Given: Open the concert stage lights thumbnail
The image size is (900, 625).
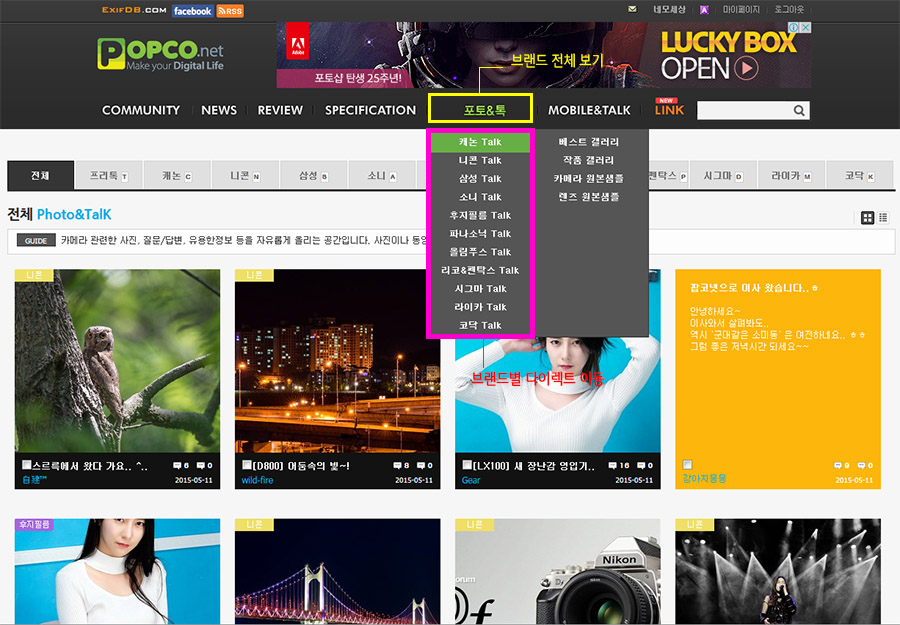Looking at the screenshot, I should click(x=778, y=571).
